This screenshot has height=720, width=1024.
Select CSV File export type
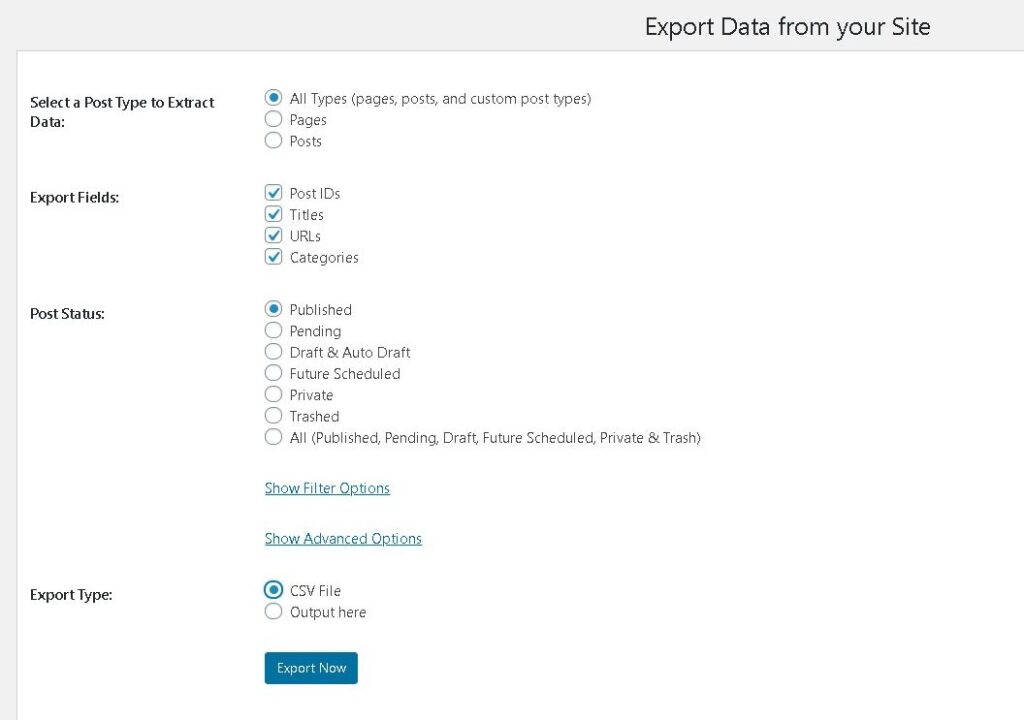pyautogui.click(x=273, y=590)
